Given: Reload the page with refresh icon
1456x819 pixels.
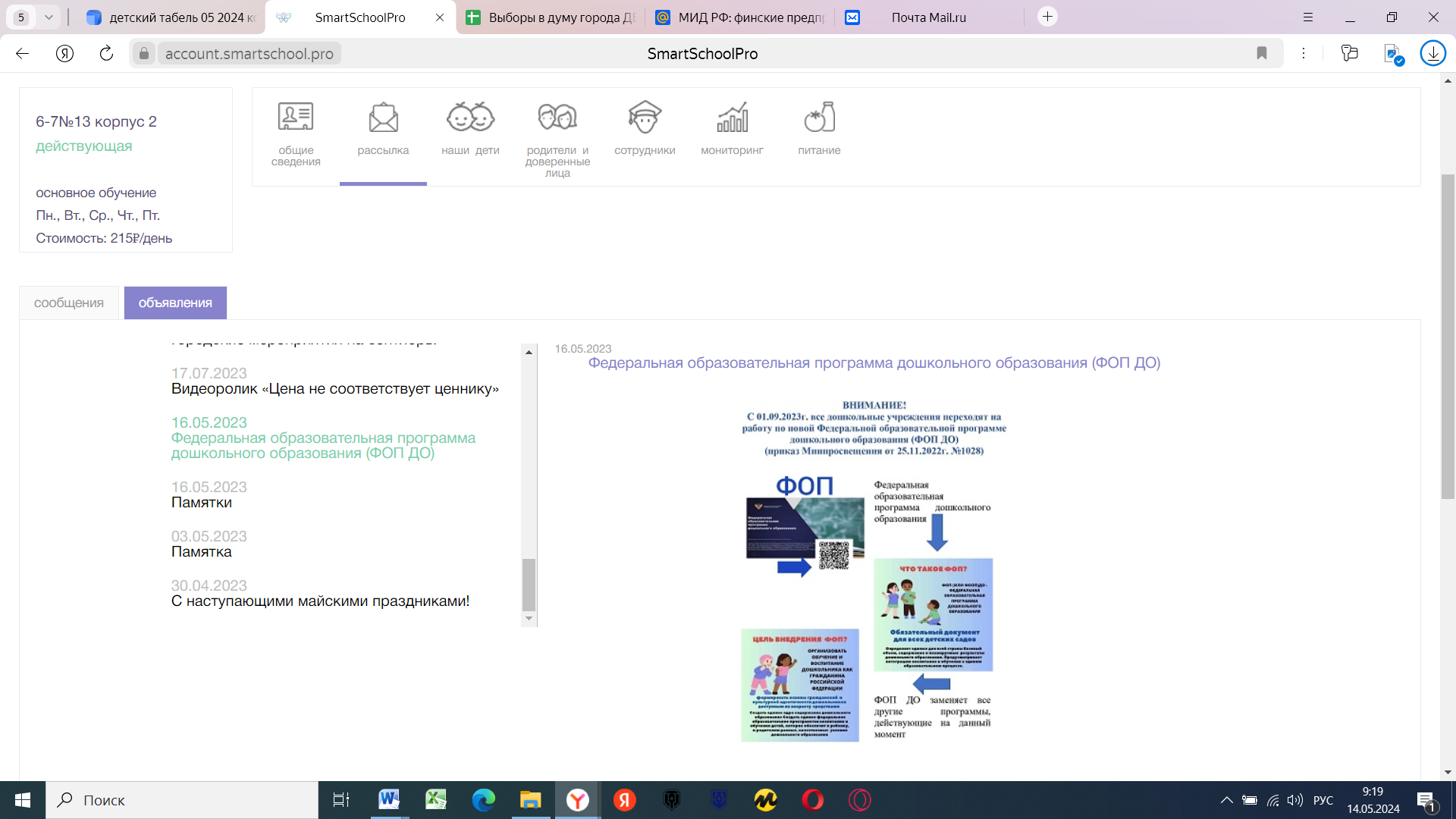Looking at the screenshot, I should 106,53.
